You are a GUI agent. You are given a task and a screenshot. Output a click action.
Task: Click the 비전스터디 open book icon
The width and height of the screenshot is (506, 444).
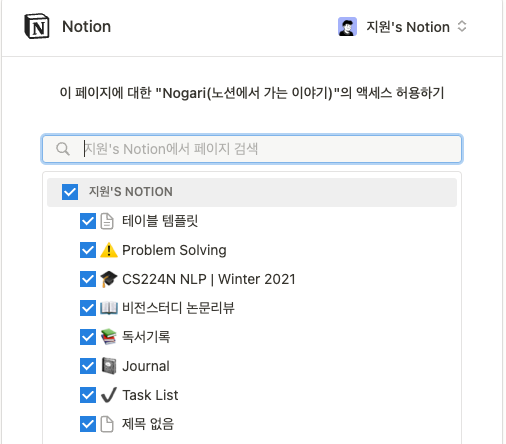(x=109, y=308)
